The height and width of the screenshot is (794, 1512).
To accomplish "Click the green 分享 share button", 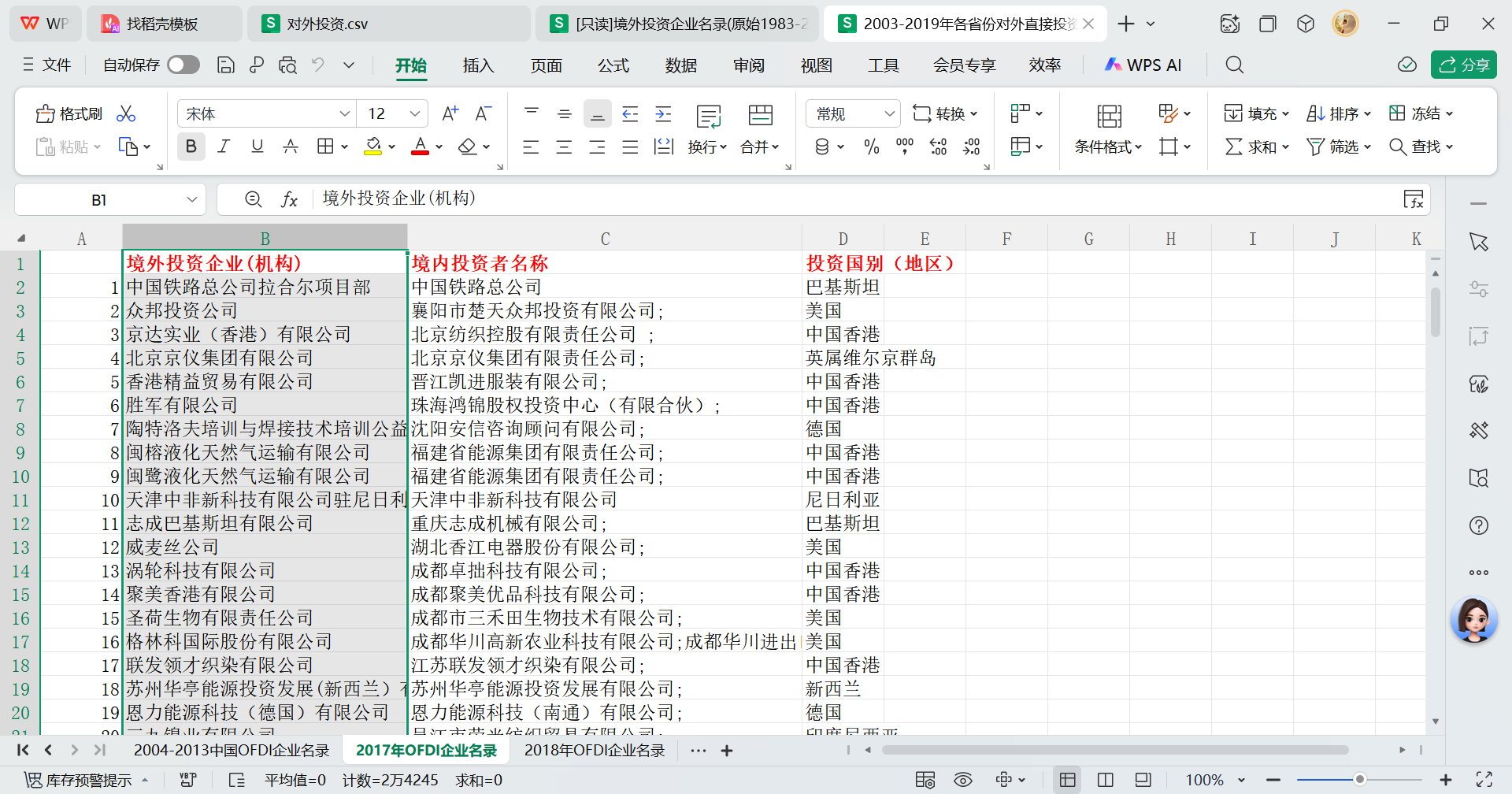I will pos(1464,65).
